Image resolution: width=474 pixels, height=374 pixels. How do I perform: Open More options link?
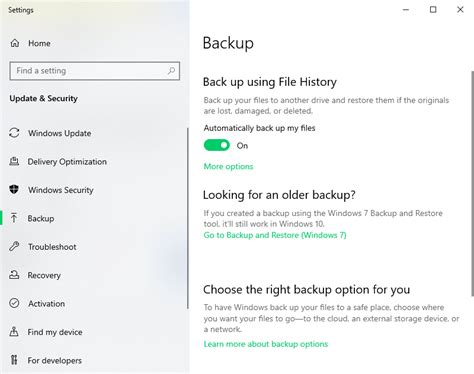pos(228,166)
